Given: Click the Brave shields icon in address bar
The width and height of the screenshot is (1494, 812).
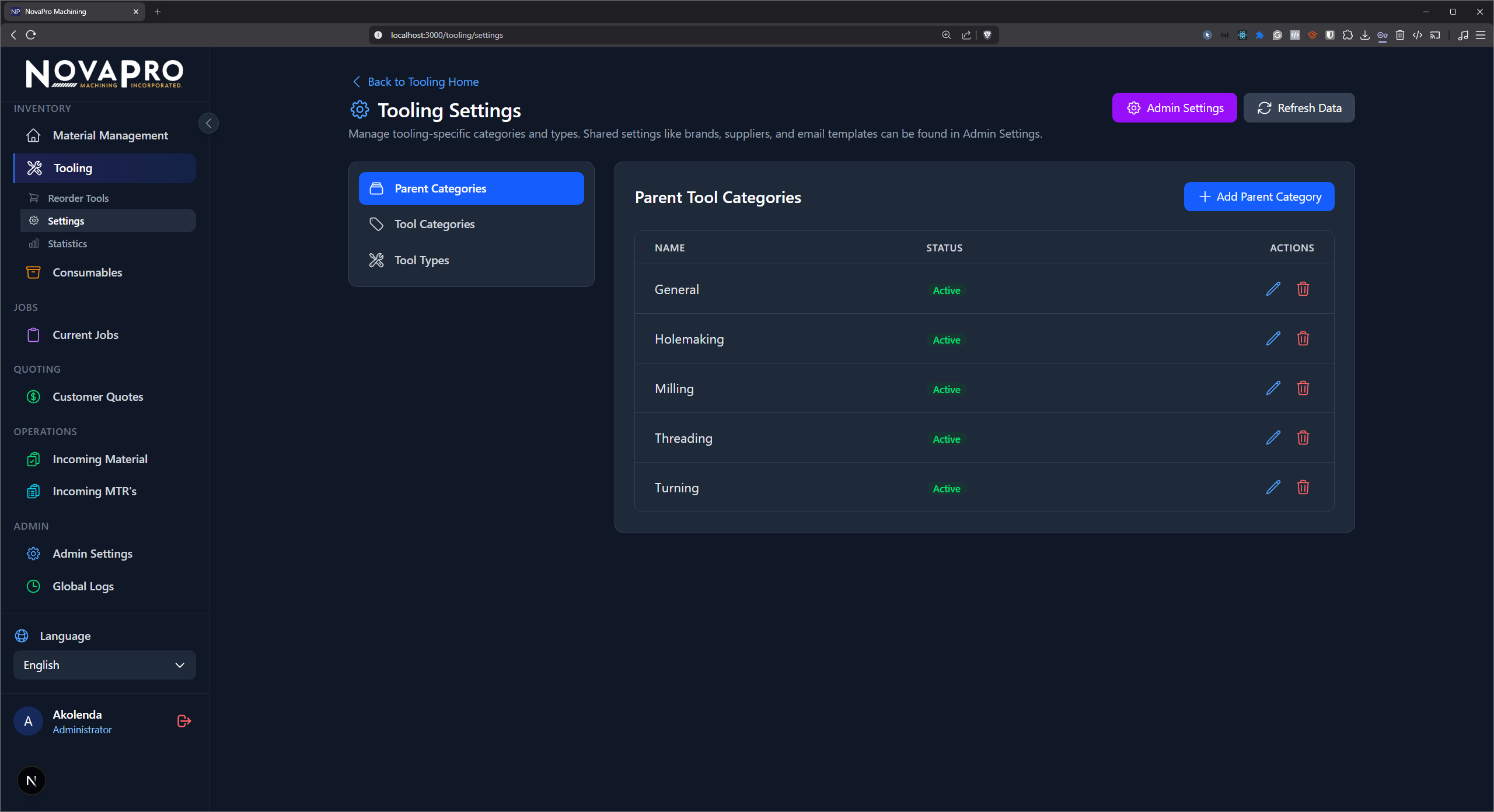Looking at the screenshot, I should point(987,35).
